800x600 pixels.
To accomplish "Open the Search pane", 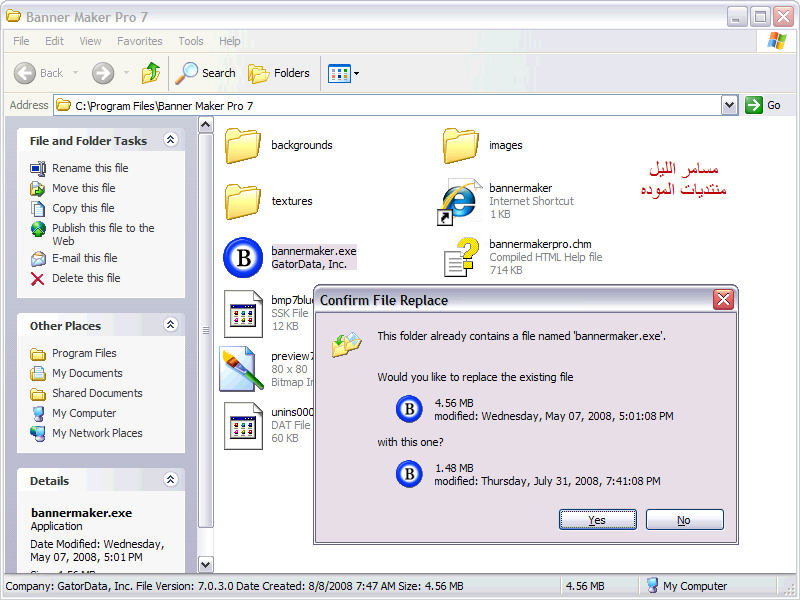I will (x=206, y=73).
